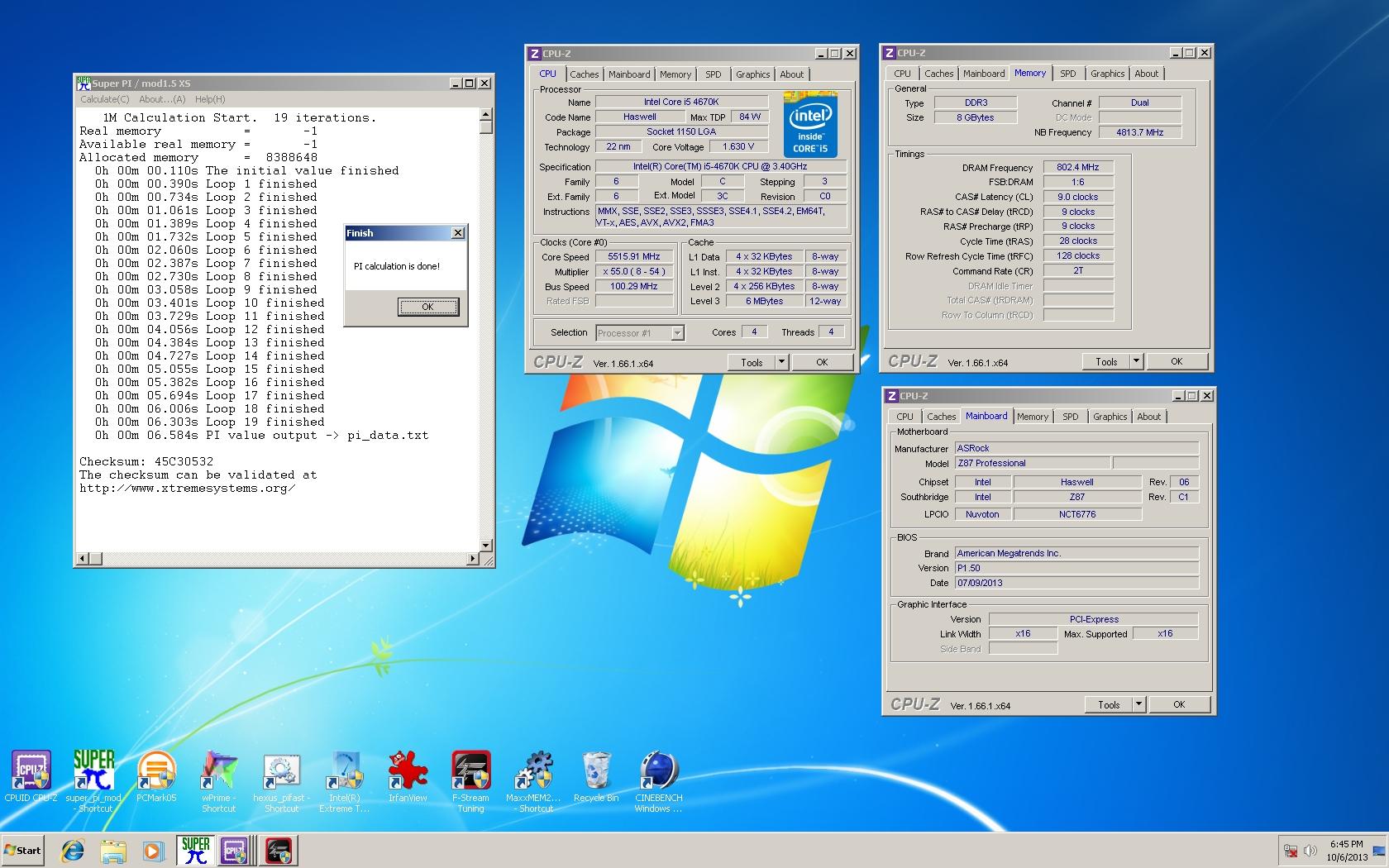
Task: Click BIOS Version P1.50 field
Action: [1076, 568]
